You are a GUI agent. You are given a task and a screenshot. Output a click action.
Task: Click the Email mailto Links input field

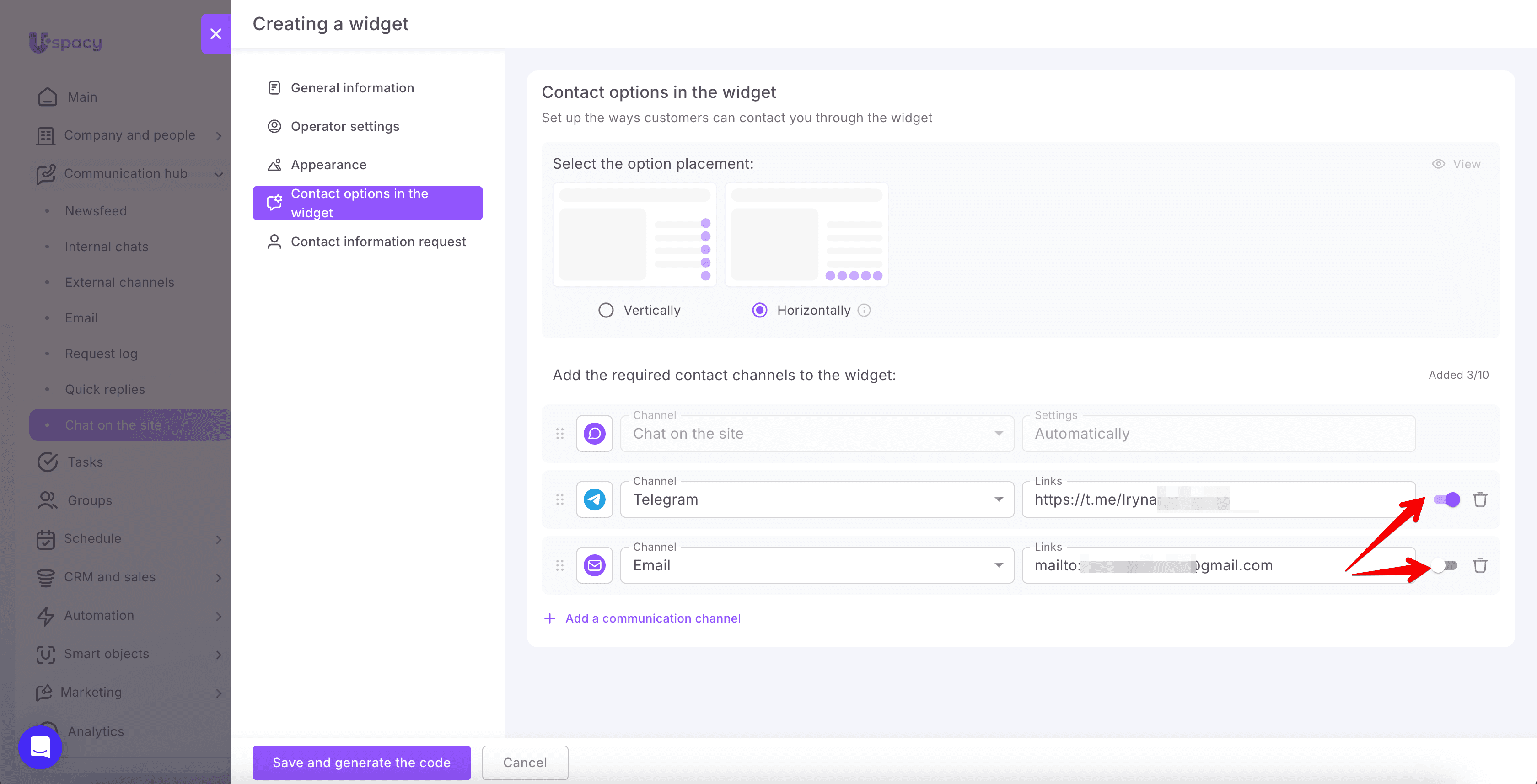coord(1218,565)
